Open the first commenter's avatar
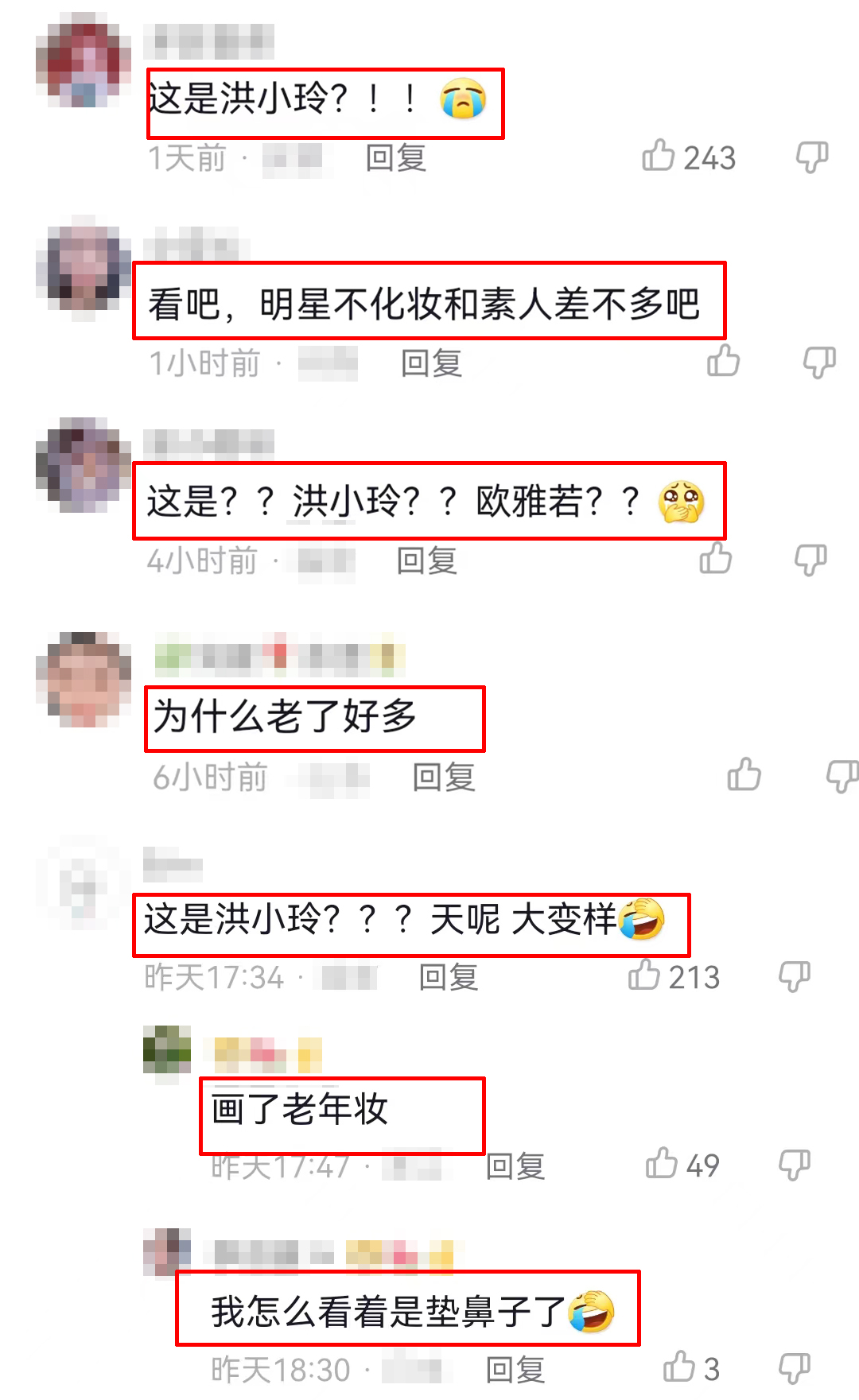Image resolution: width=859 pixels, height=1400 pixels. 84,60
